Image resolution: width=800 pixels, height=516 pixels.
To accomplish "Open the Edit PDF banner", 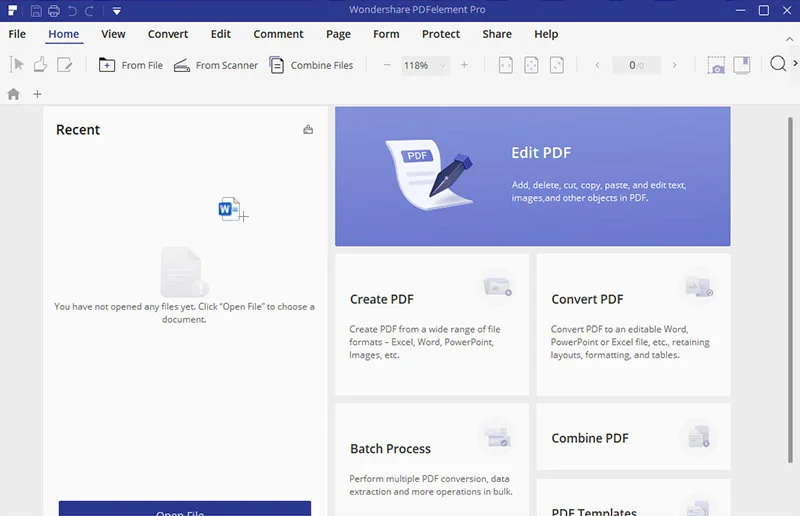I will tap(532, 176).
